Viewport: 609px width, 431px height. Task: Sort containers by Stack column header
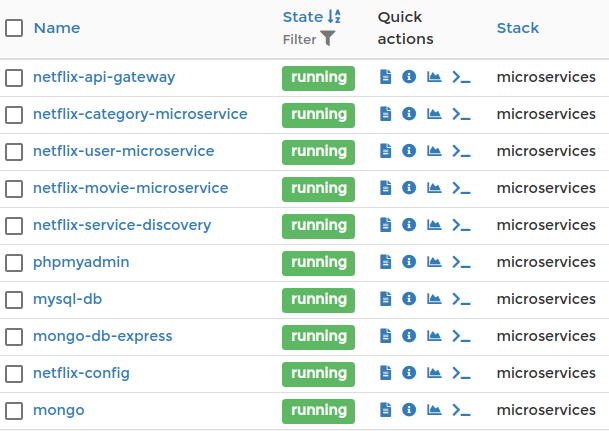(x=518, y=28)
